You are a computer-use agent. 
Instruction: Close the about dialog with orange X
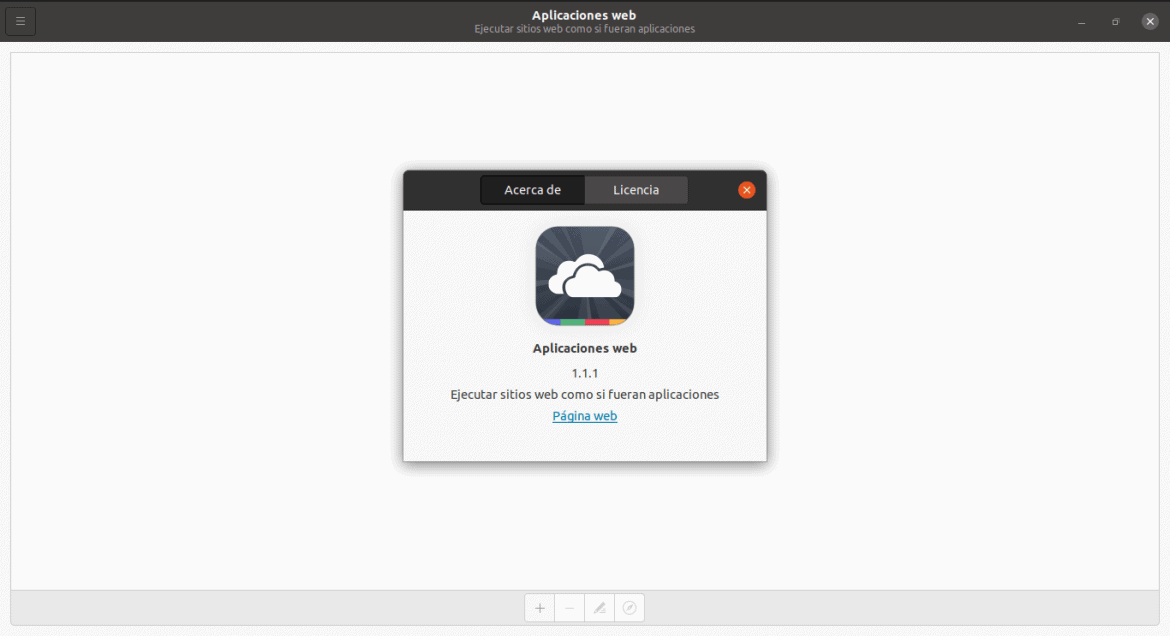[746, 190]
